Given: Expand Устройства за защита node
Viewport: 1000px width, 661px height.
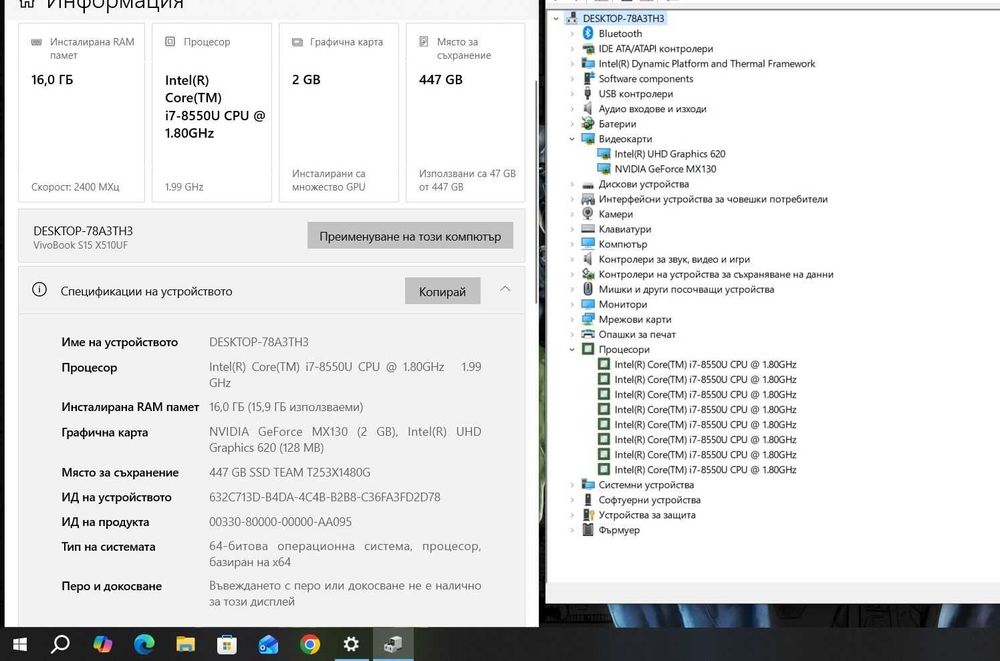Looking at the screenshot, I should point(572,515).
